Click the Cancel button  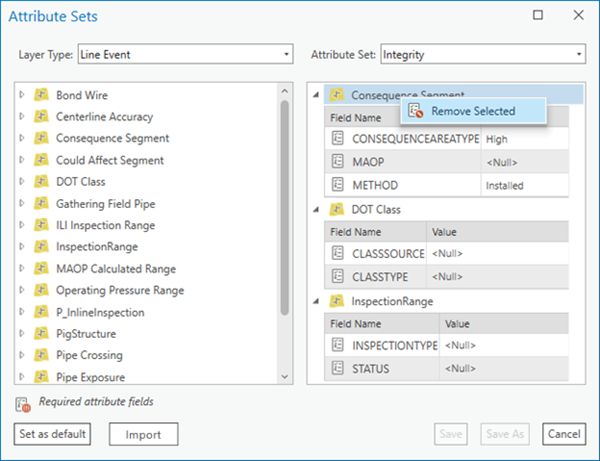click(x=563, y=434)
